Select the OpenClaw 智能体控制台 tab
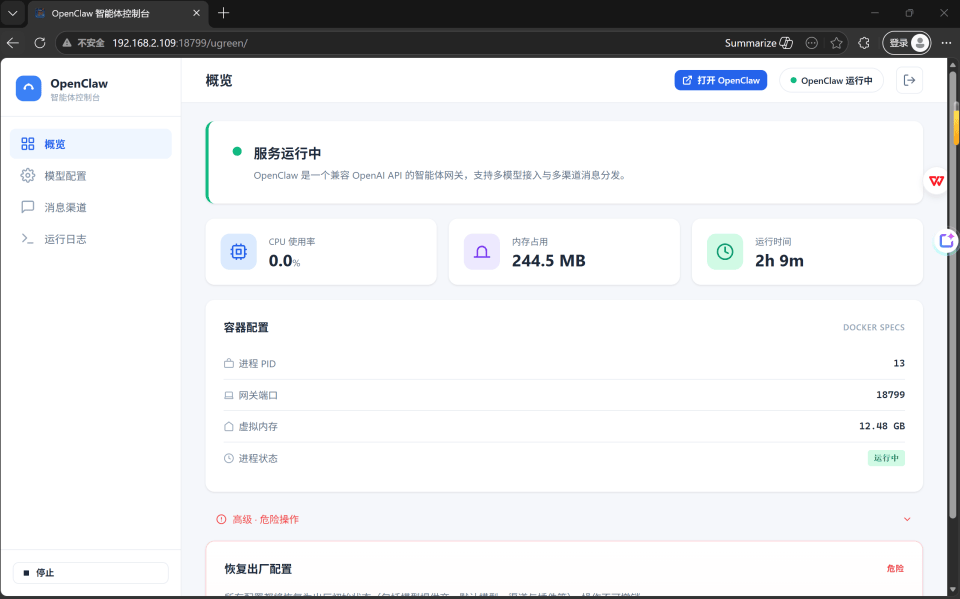The image size is (960, 599). 116,13
